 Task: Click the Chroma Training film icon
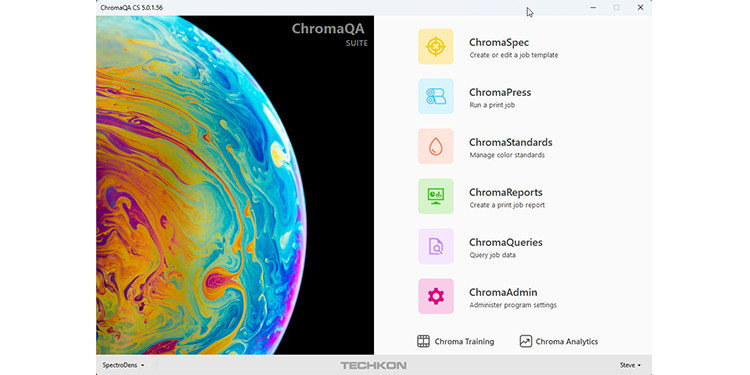[x=423, y=341]
